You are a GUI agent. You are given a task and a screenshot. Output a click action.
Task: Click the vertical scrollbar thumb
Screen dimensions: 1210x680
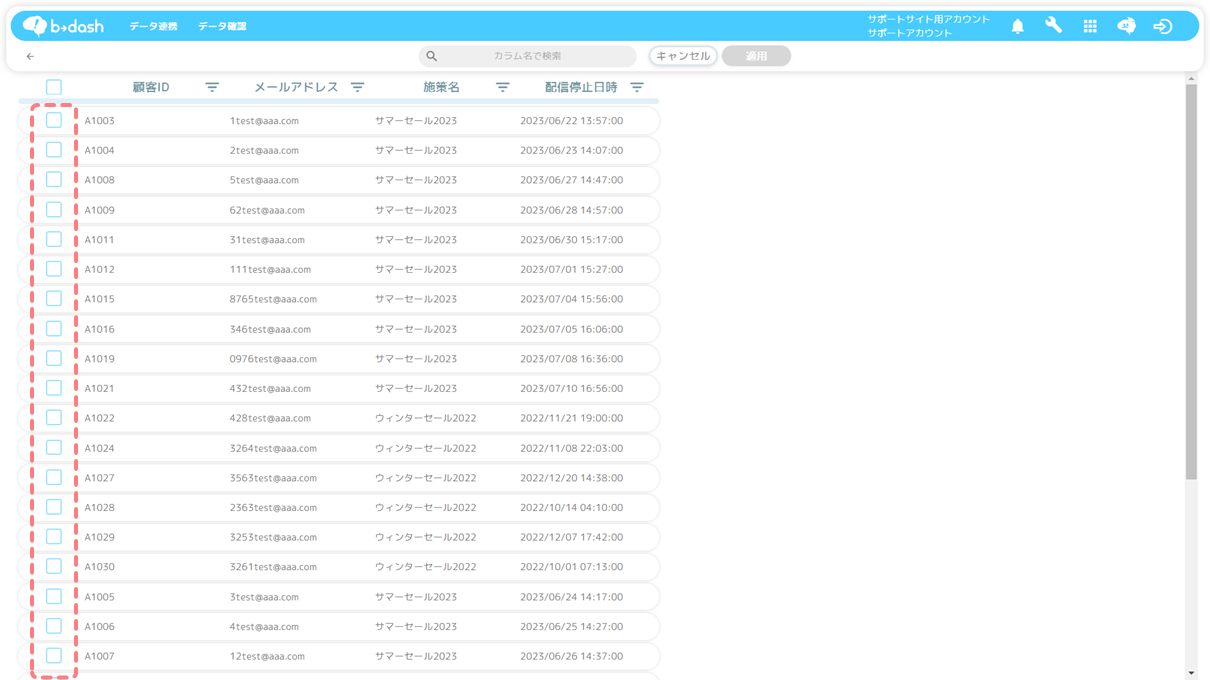tap(1191, 282)
